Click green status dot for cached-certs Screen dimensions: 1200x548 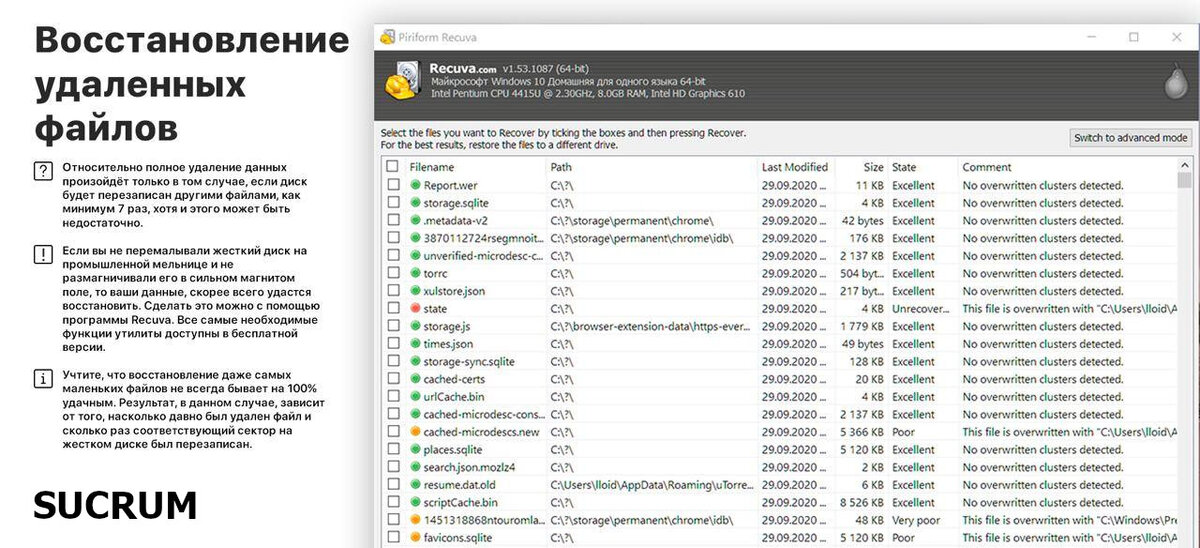pyautogui.click(x=415, y=379)
